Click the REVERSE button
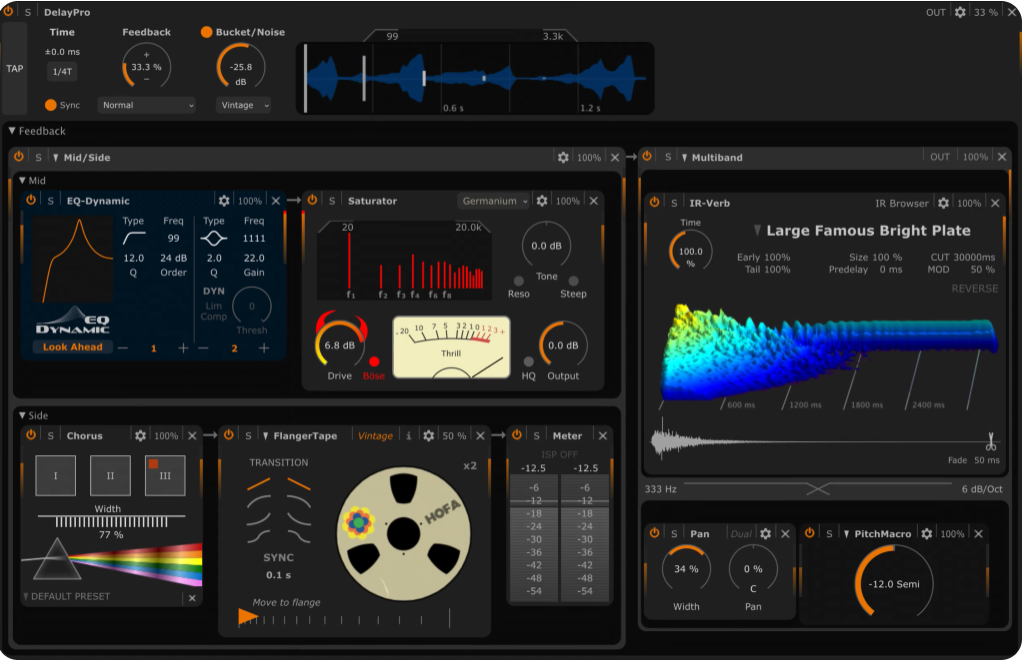 pos(974,289)
